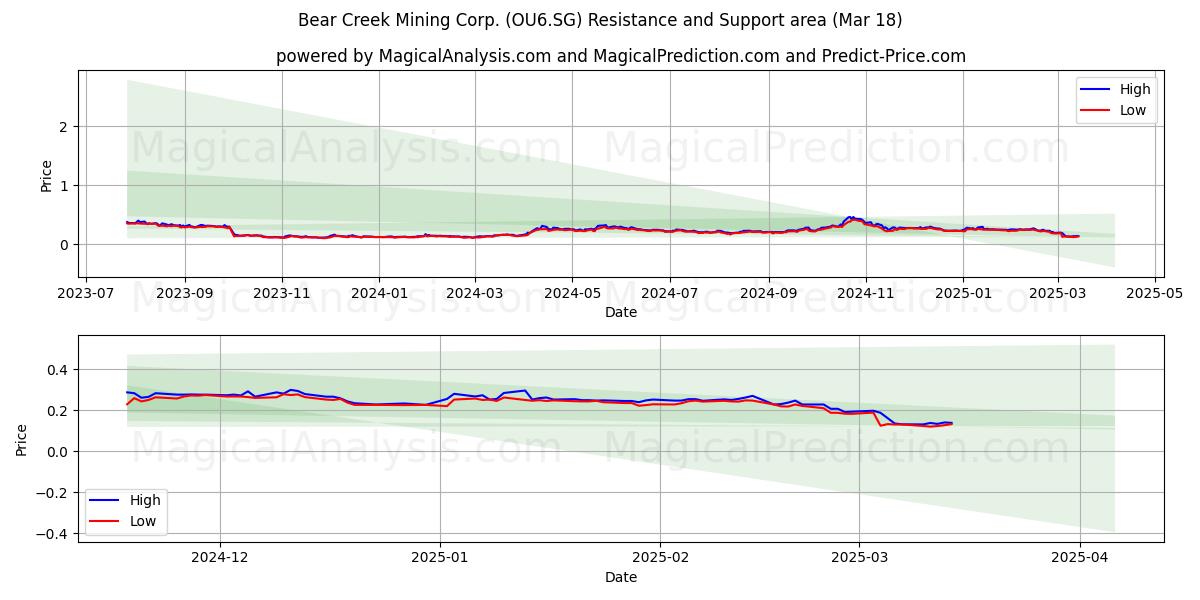Click the '2024-09' tick label
Image resolution: width=1200 pixels, height=600 pixels.
(768, 294)
